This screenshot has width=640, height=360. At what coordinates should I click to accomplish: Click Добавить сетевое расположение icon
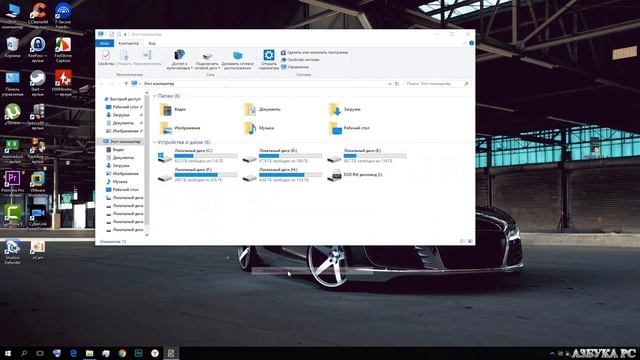(x=238, y=56)
